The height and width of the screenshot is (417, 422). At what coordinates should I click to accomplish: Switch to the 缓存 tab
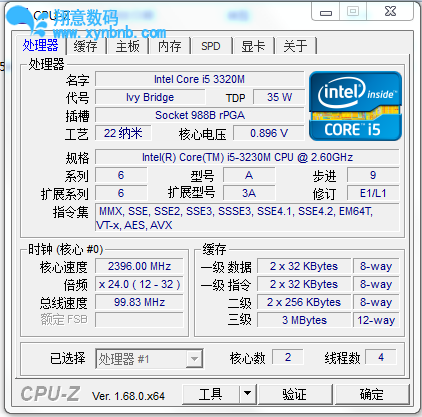(85, 46)
